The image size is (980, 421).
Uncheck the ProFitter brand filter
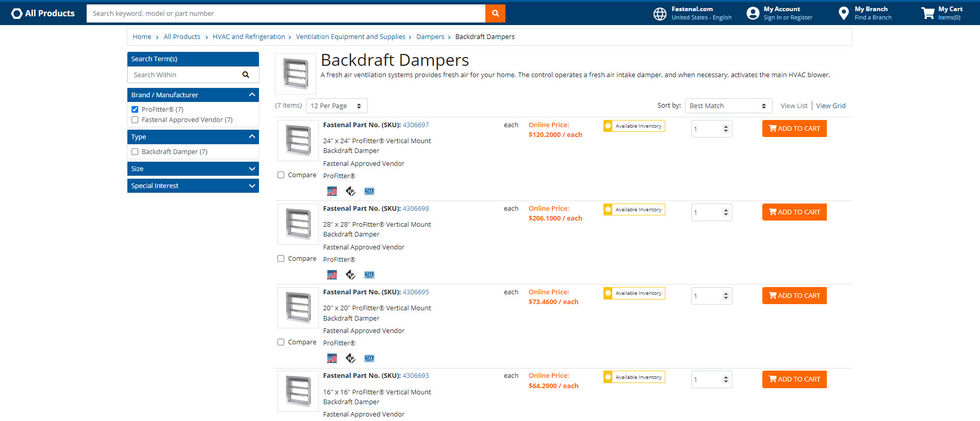135,109
